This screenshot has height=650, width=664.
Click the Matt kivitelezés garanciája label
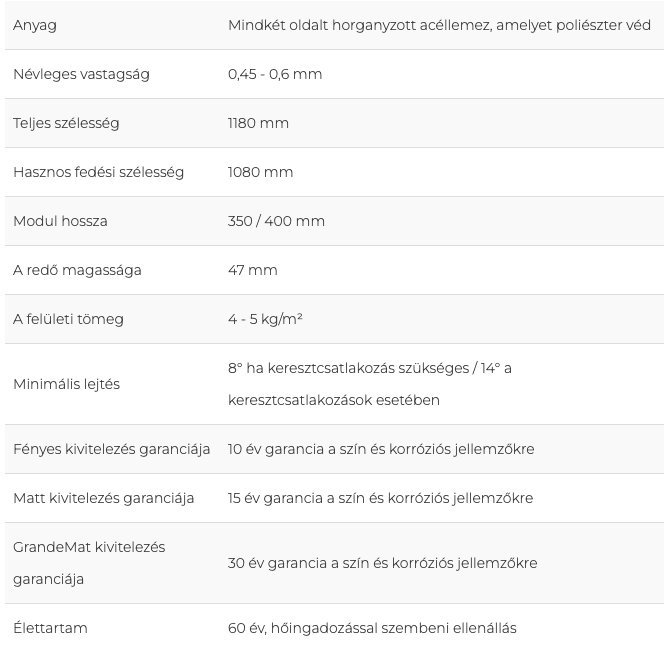103,498
